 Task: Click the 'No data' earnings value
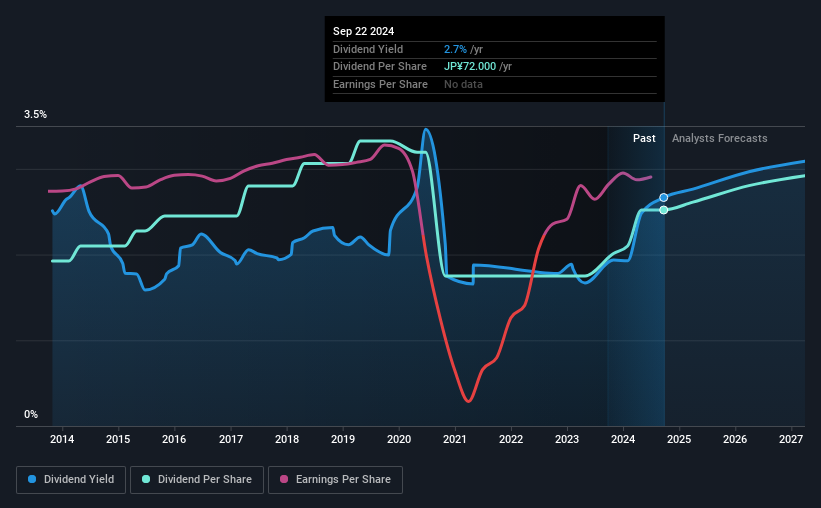coord(463,84)
